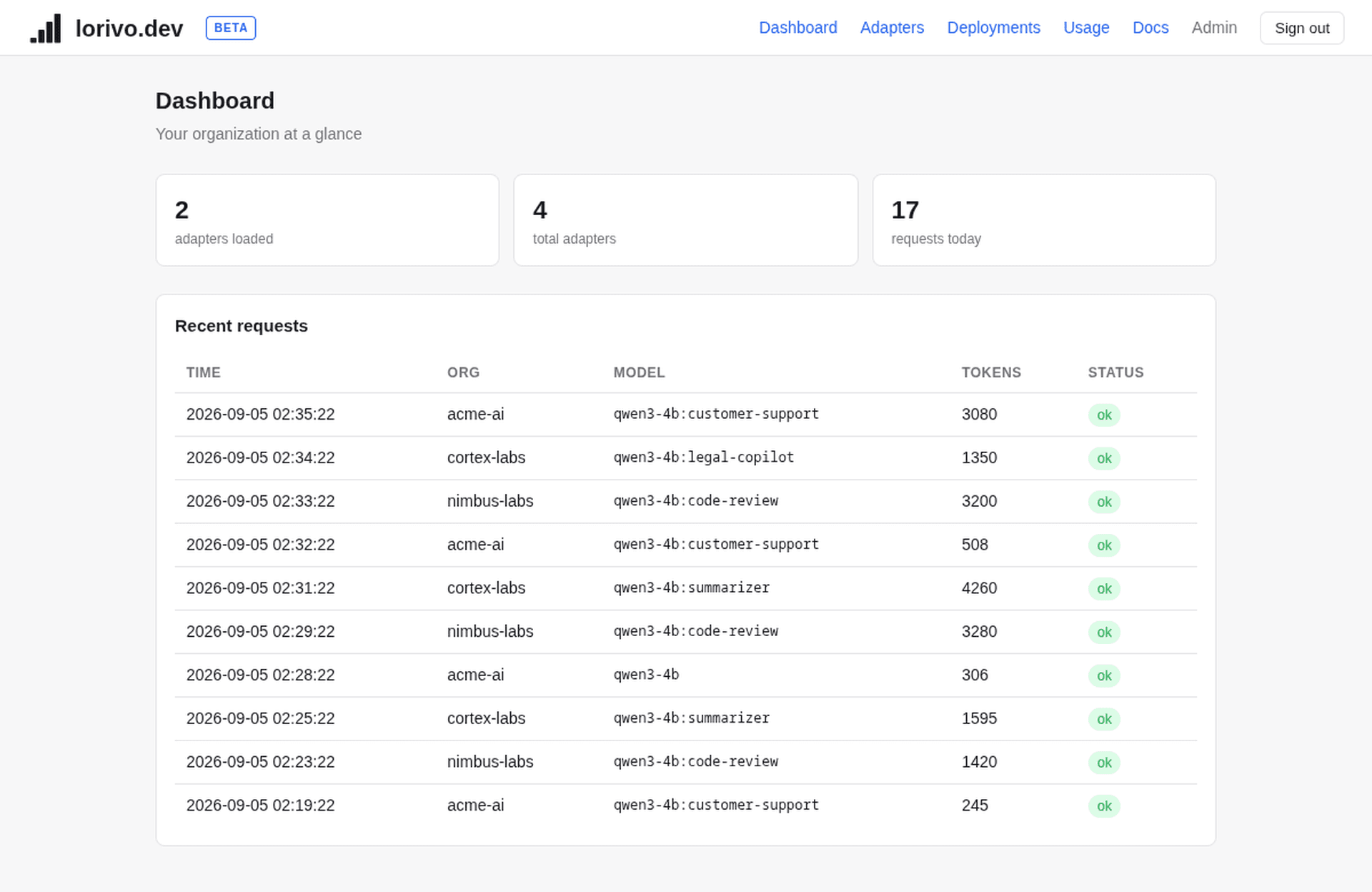Click the plain qwen3-4b model cell
Screen dimensions: 1372x892
[x=646, y=675]
